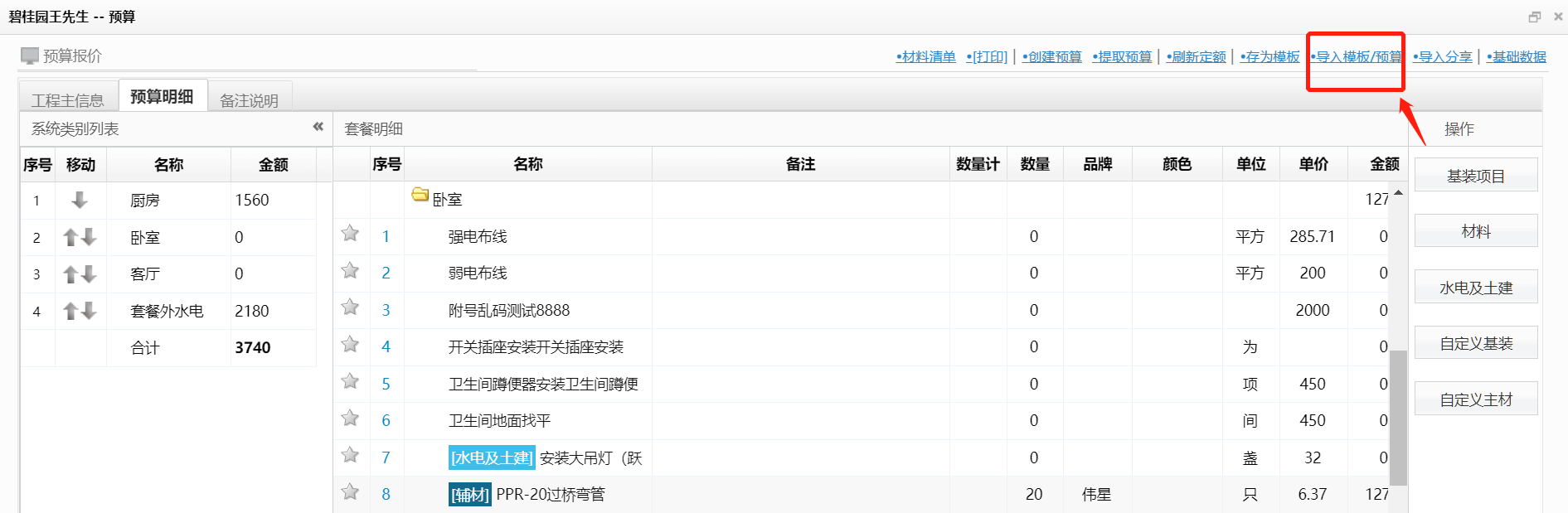Star the 强电布线 row
This screenshot has height=513, width=1568.
click(350, 234)
